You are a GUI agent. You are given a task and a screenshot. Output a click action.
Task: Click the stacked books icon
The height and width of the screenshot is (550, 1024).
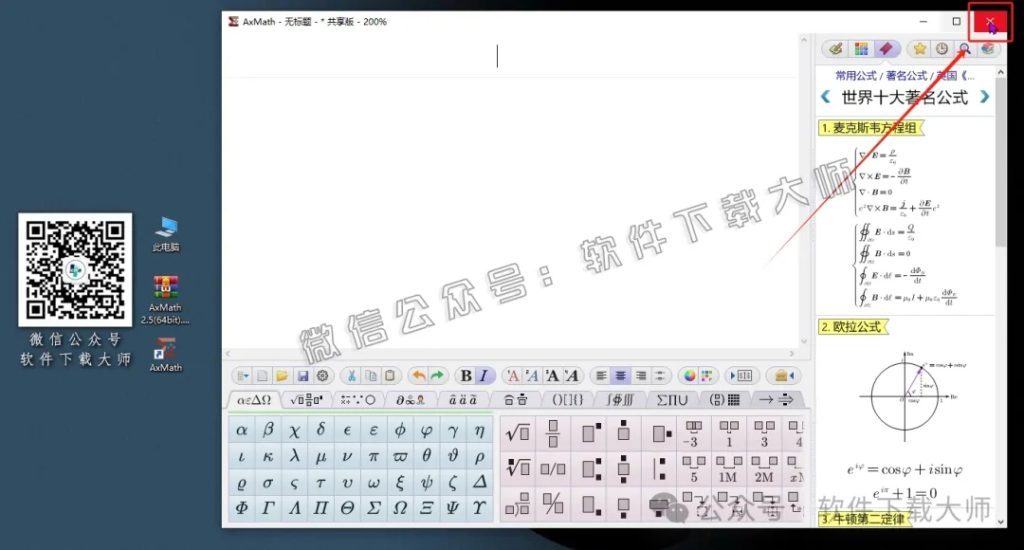coord(987,48)
